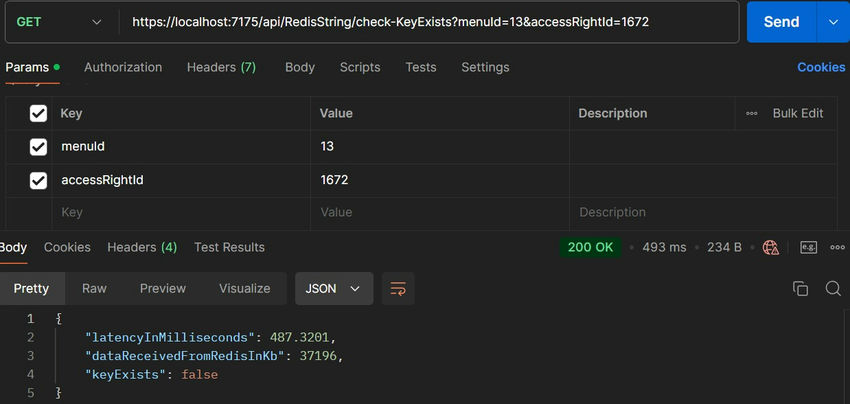The height and width of the screenshot is (404, 850).
Task: Switch to the Authorization tab
Action: pos(123,67)
